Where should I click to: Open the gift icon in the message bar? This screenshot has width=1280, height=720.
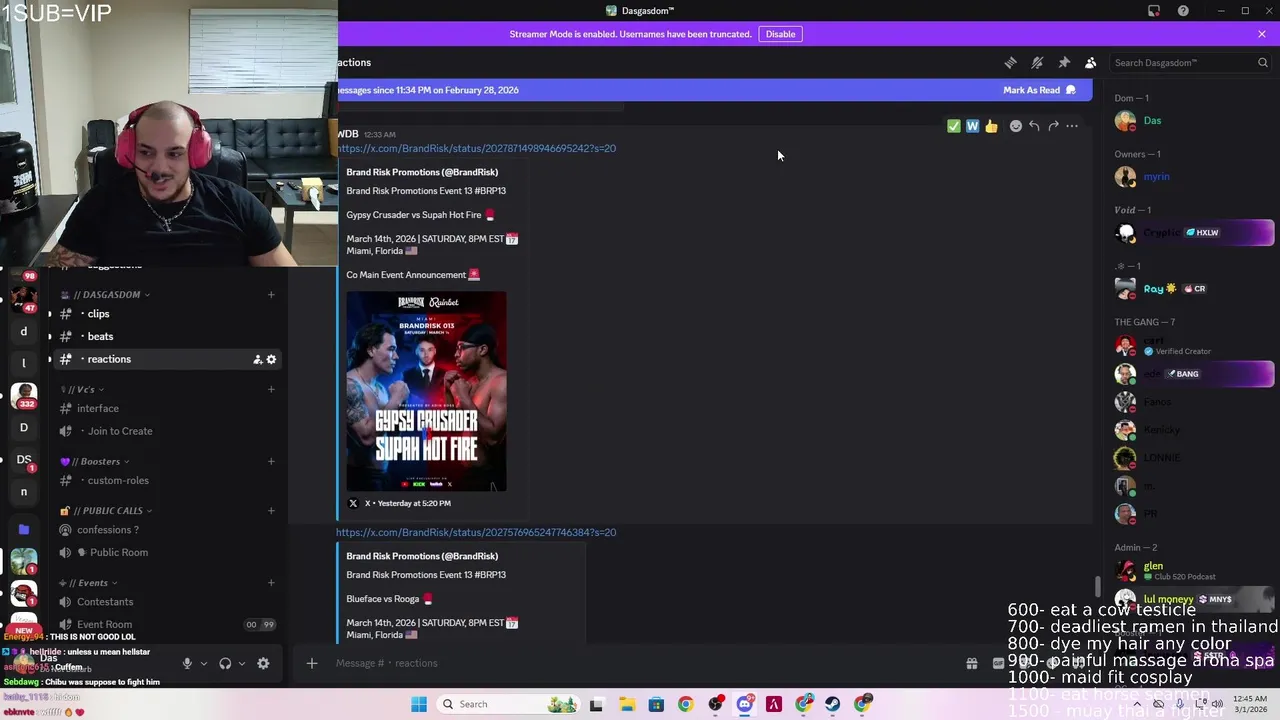[971, 663]
